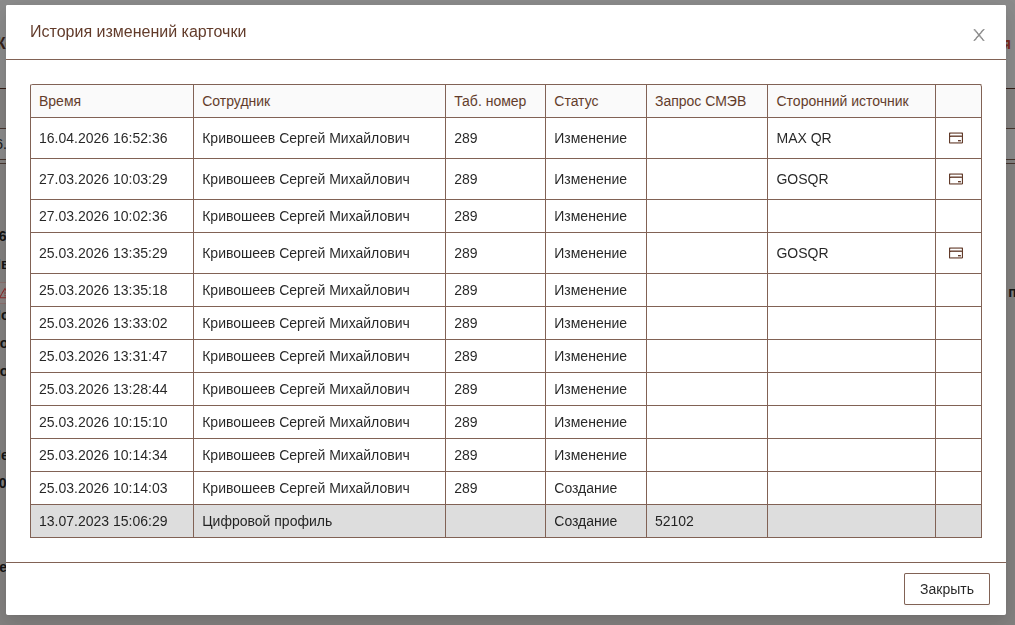Click СМЭВ request number 52102
This screenshot has height=625, width=1015.
[x=674, y=521]
